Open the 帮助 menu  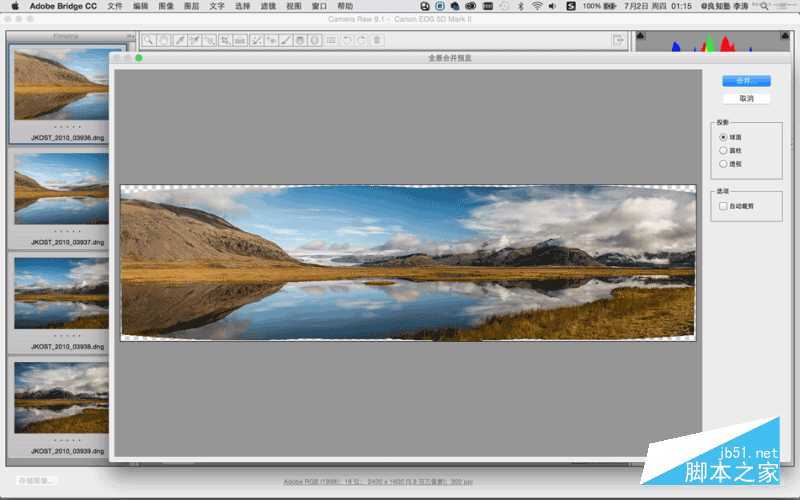tap(345, 6)
